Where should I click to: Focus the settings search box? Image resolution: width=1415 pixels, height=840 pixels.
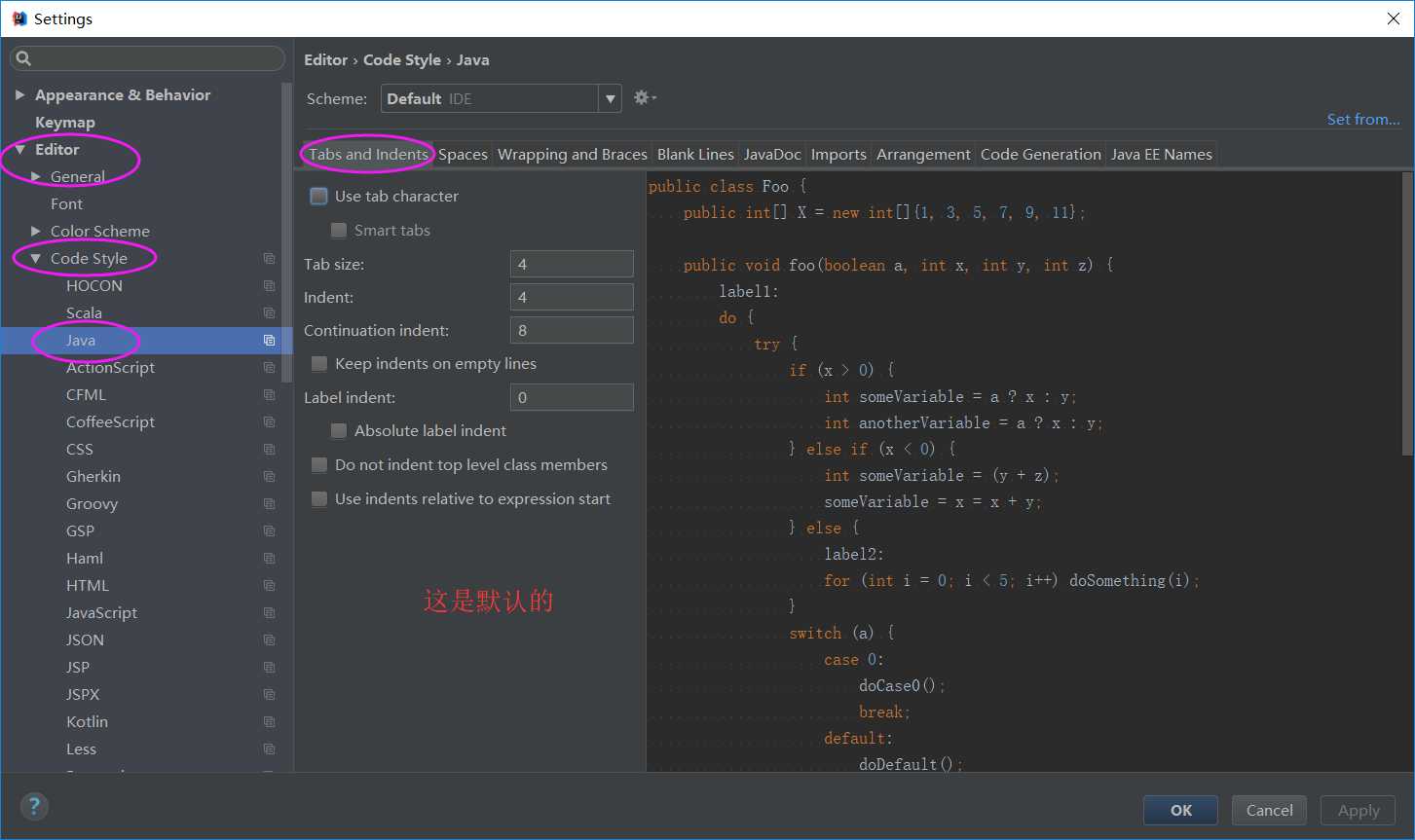[147, 58]
